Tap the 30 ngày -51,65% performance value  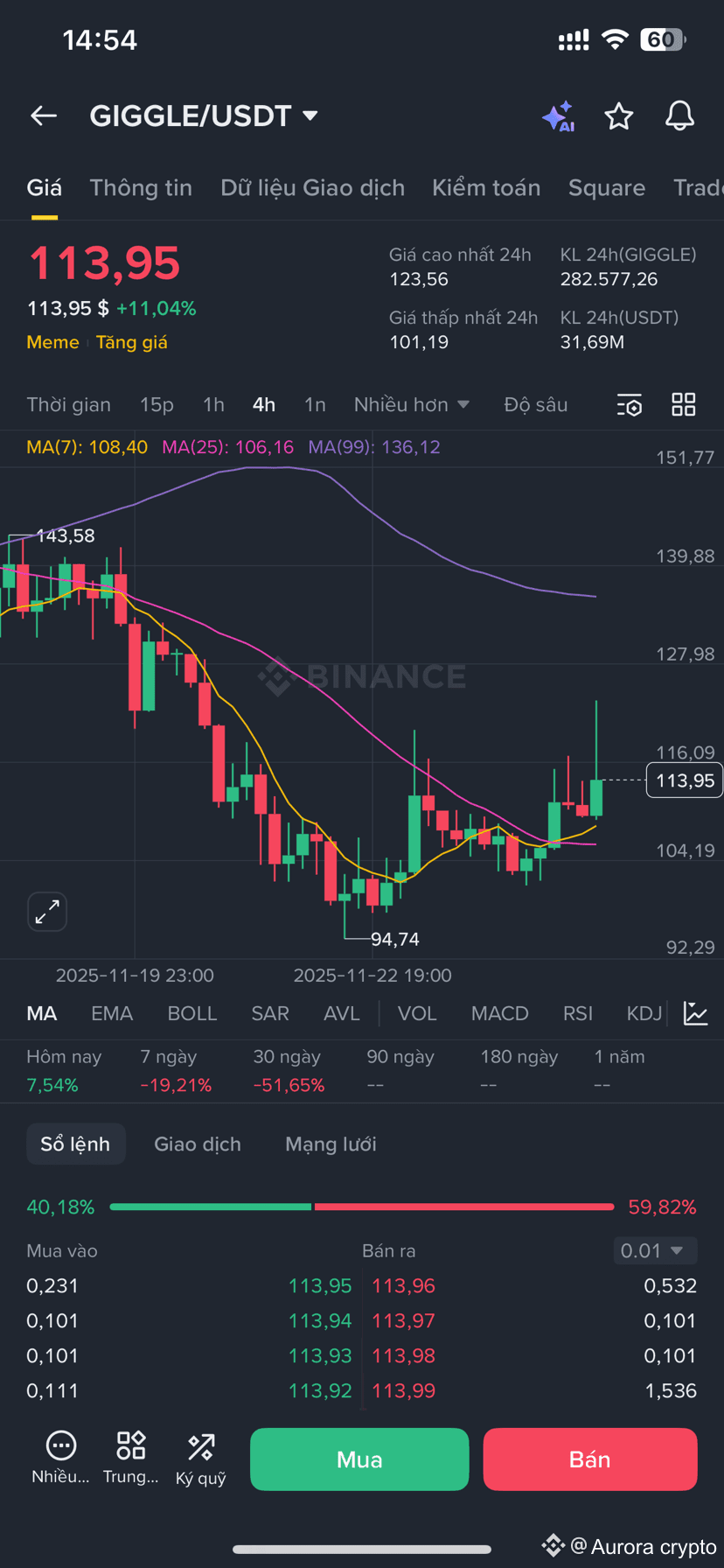click(x=289, y=1086)
